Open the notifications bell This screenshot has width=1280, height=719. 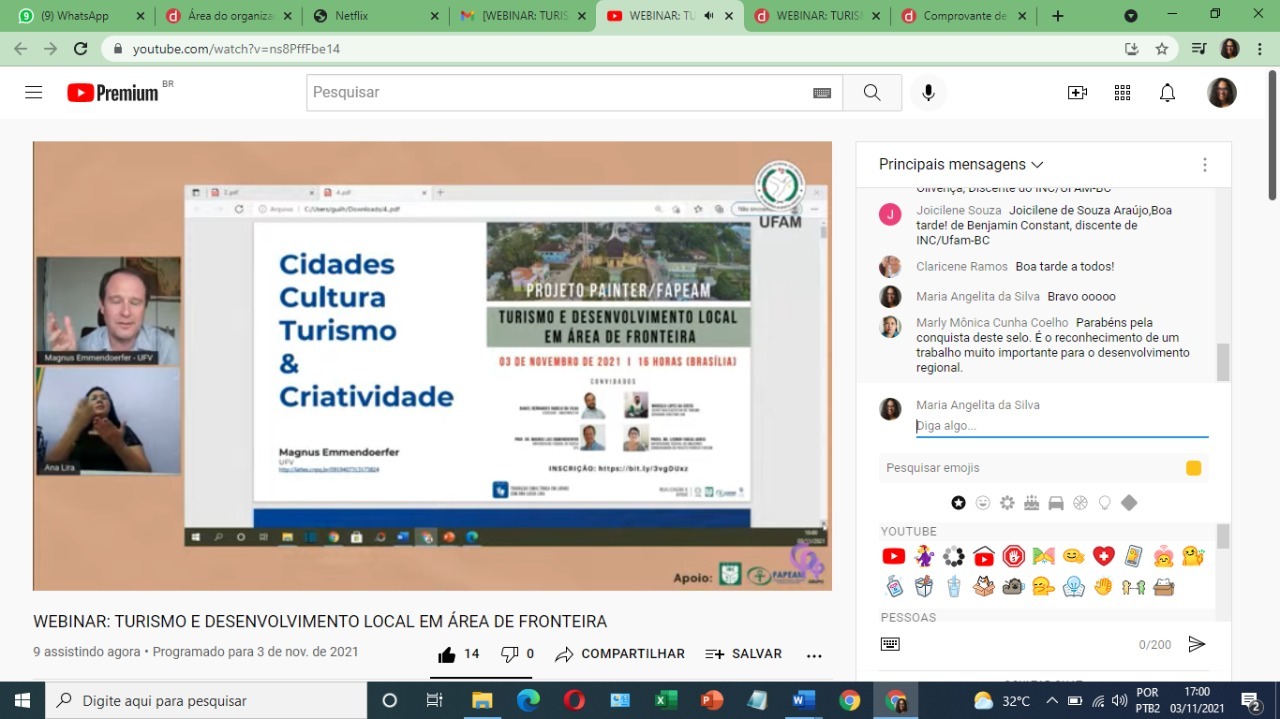click(x=1167, y=93)
